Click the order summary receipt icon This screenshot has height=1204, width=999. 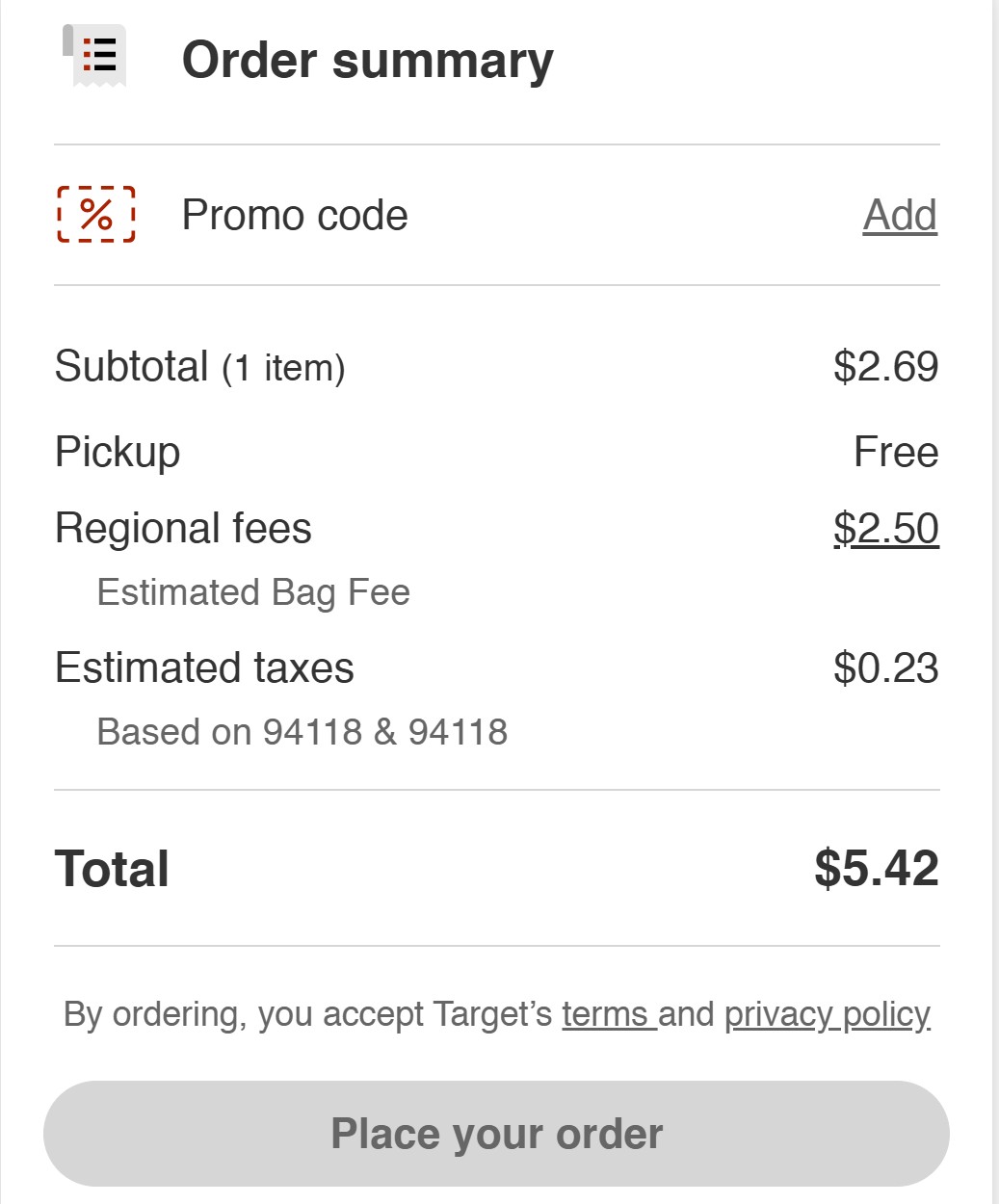pyautogui.click(x=95, y=56)
